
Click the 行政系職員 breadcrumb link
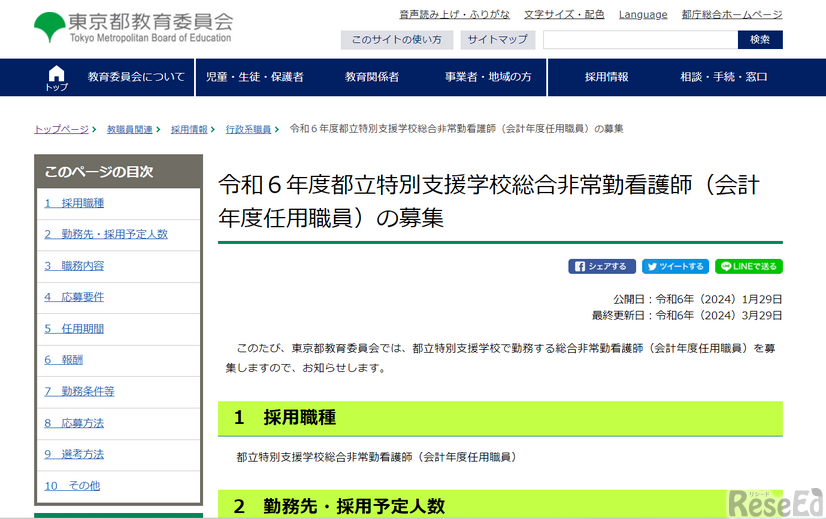248,129
